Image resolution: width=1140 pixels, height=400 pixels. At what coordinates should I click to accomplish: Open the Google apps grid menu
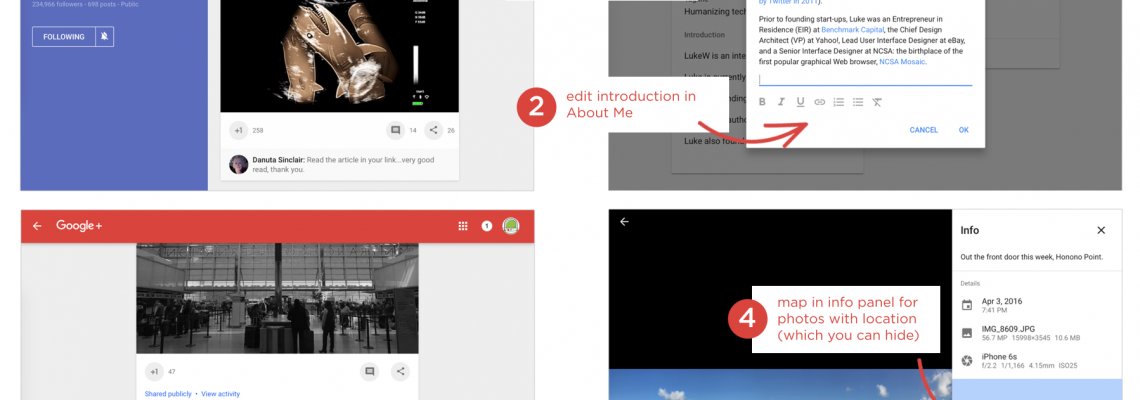463,226
